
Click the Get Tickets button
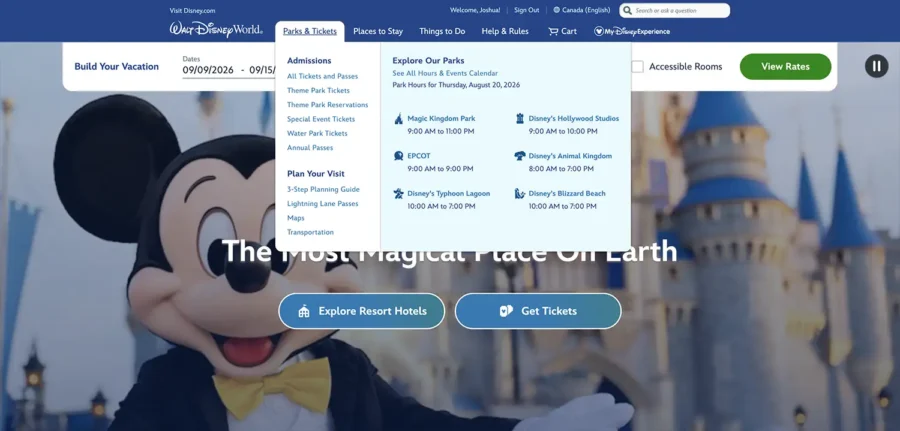pyautogui.click(x=538, y=311)
